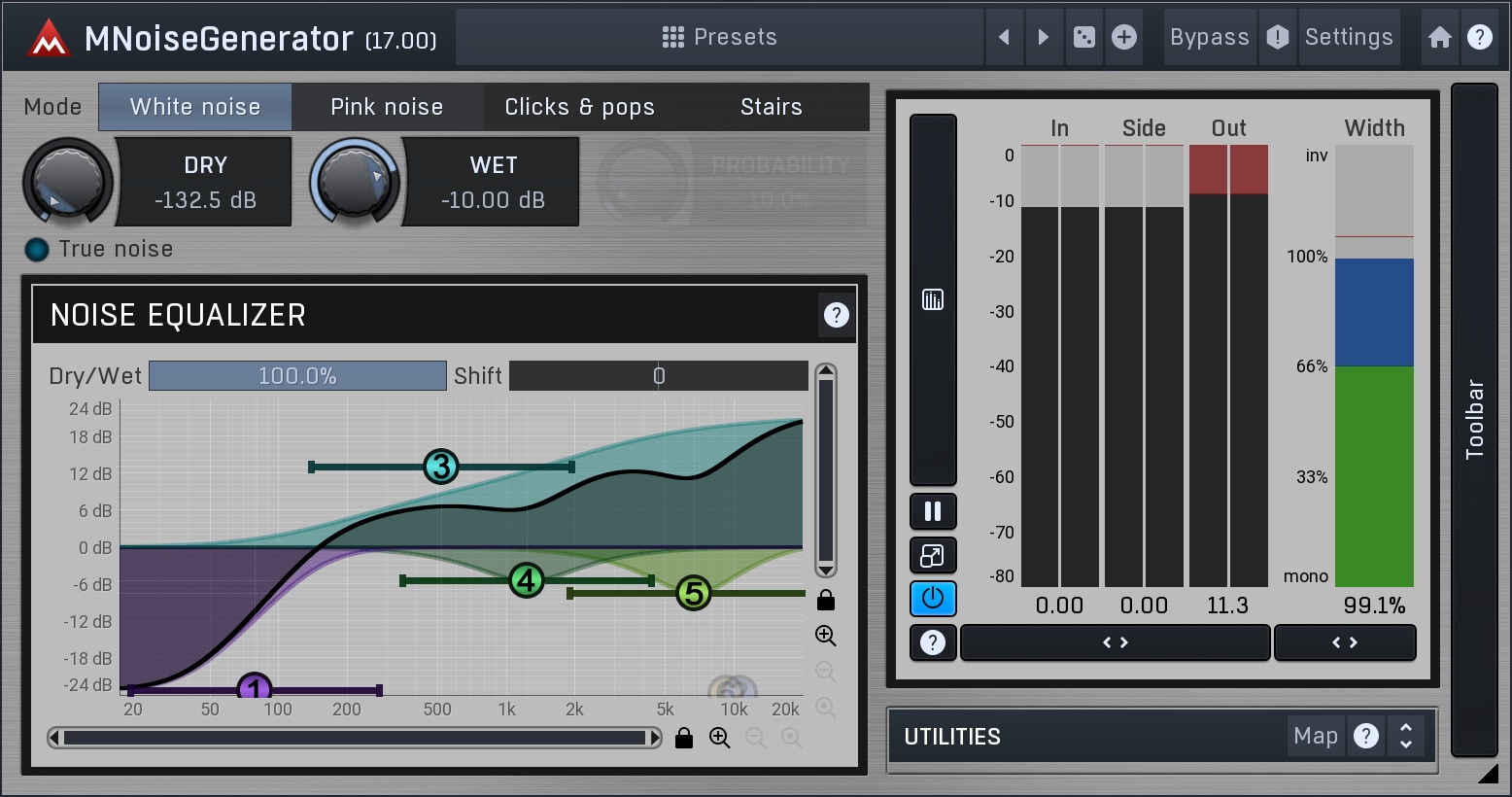Click the add preset plus icon

point(1124,37)
